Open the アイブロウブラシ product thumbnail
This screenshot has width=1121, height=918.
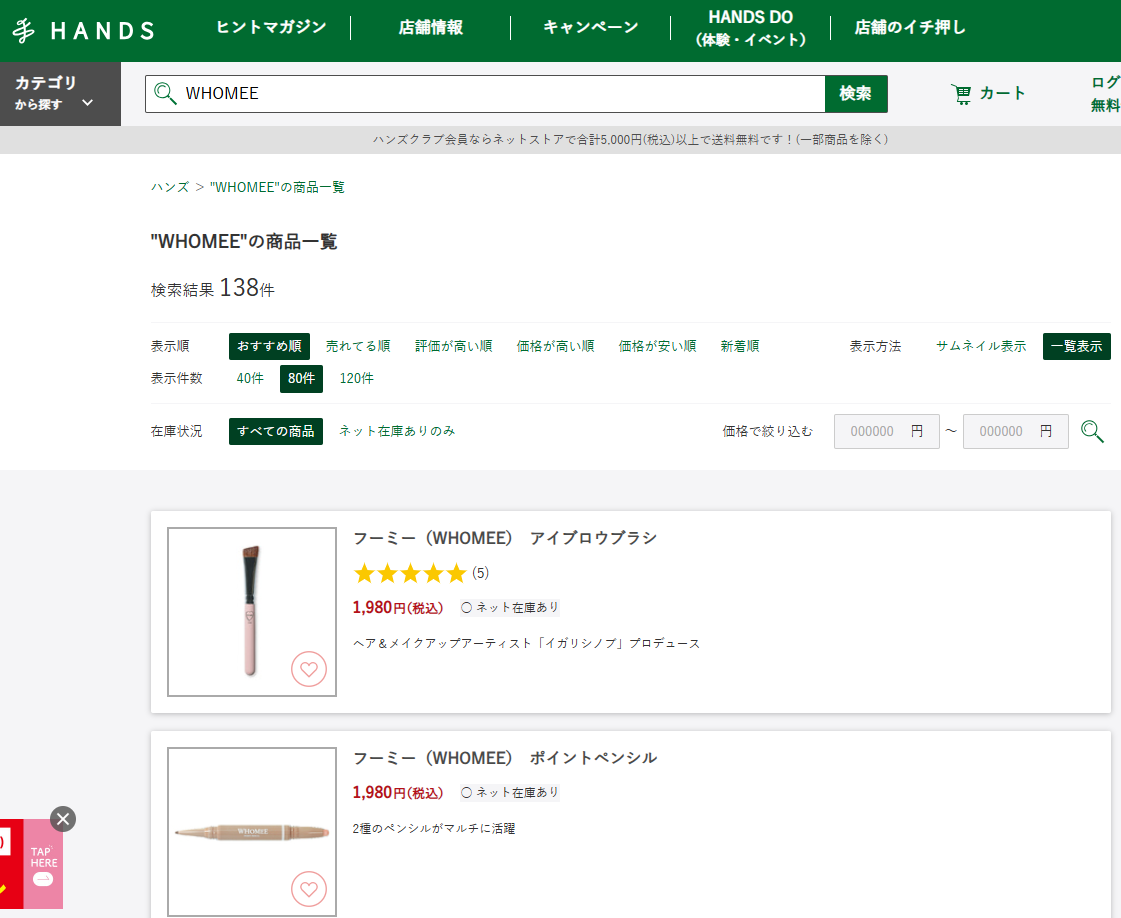[x=252, y=612]
